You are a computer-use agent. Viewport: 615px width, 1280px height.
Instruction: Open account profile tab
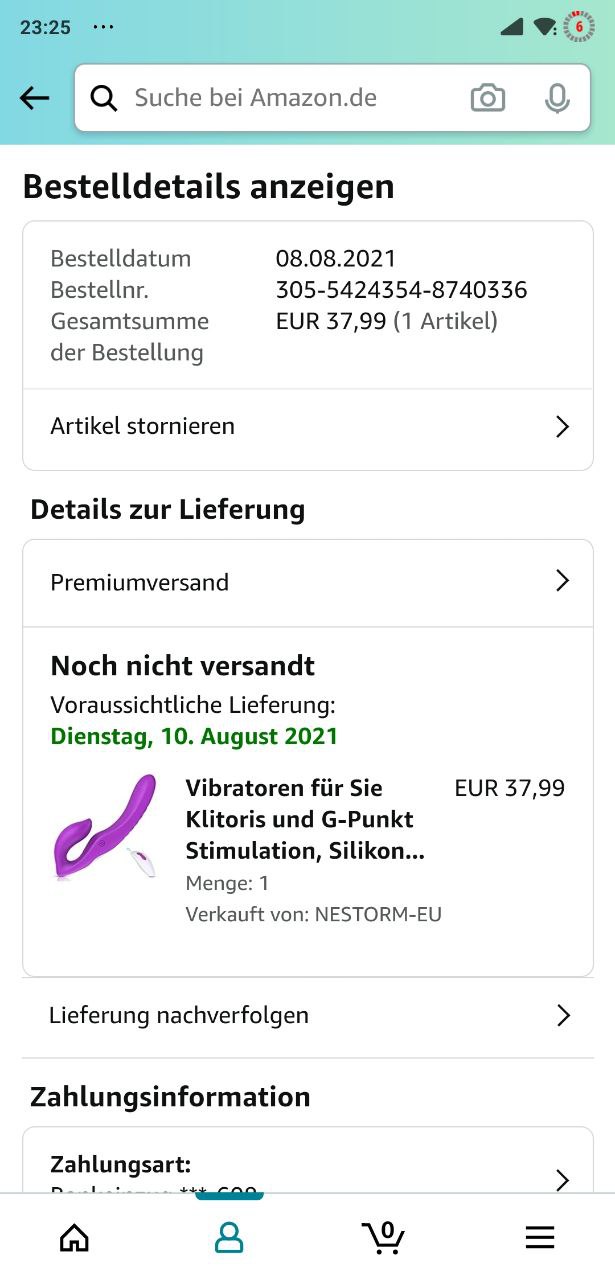click(x=229, y=1238)
